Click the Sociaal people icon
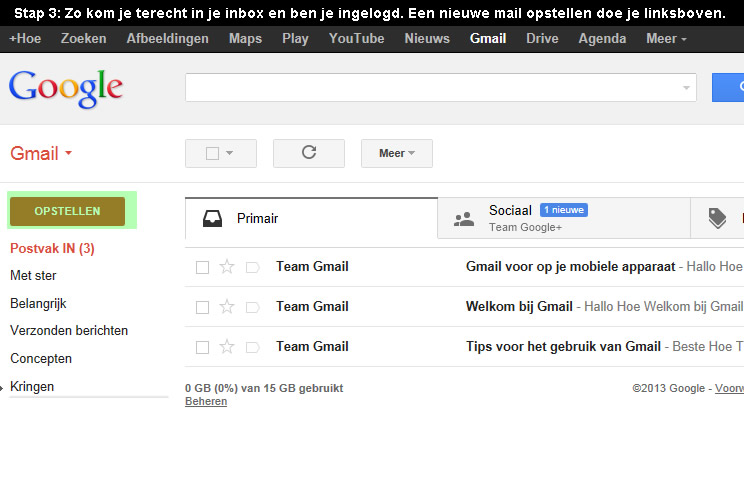The image size is (744, 500). tap(464, 219)
